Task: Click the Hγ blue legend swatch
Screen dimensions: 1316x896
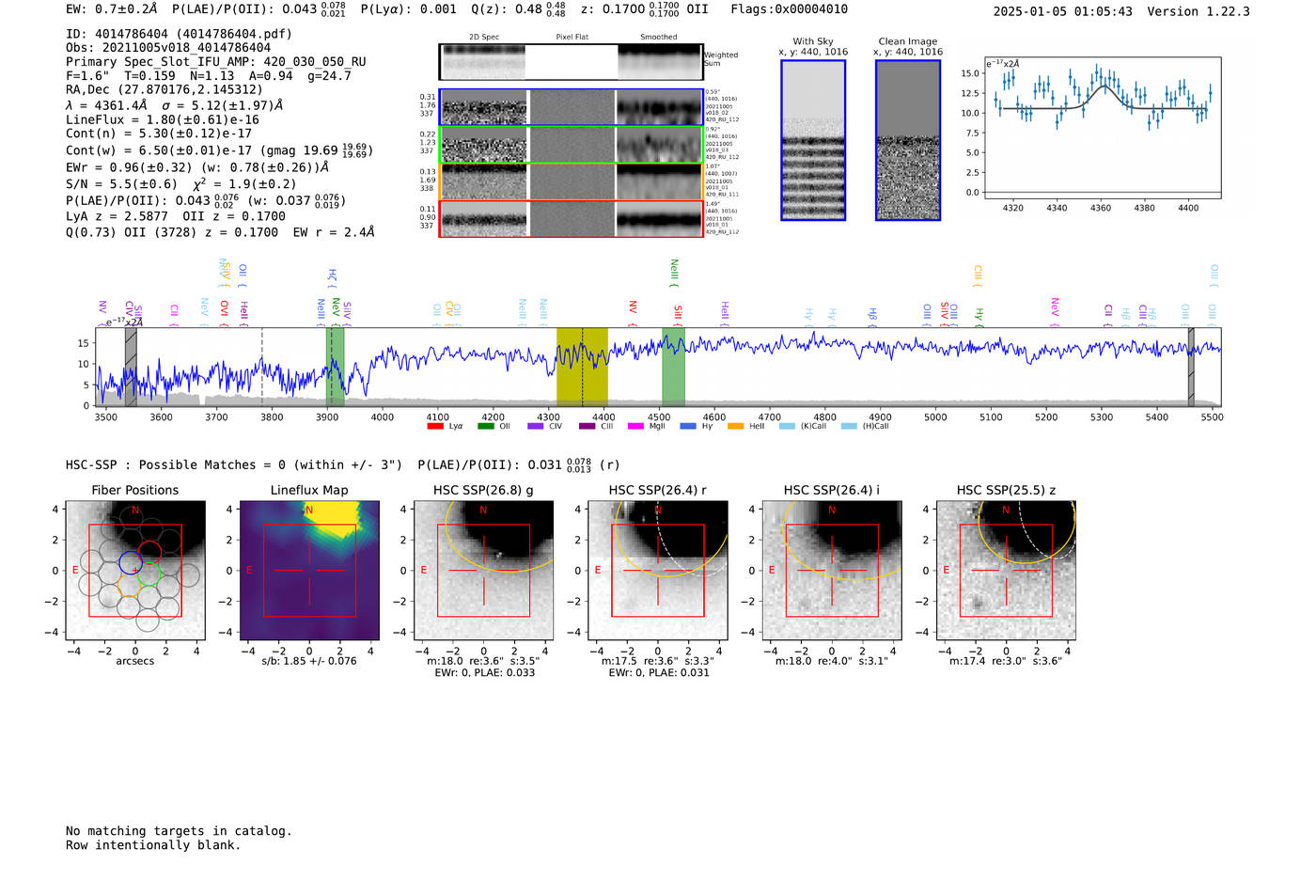Action: point(688,426)
